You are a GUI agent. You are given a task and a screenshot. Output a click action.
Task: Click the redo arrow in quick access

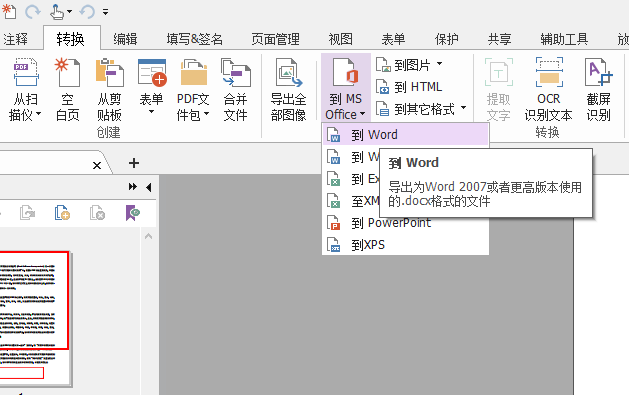(x=32, y=12)
